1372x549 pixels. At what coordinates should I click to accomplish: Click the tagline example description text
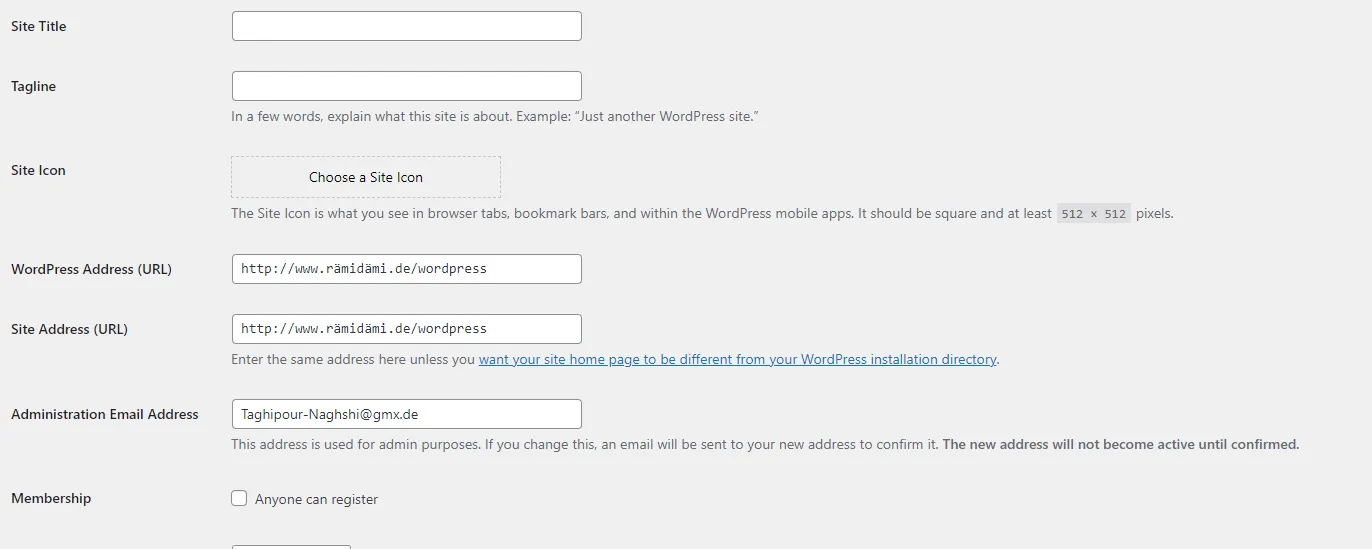click(x=495, y=117)
